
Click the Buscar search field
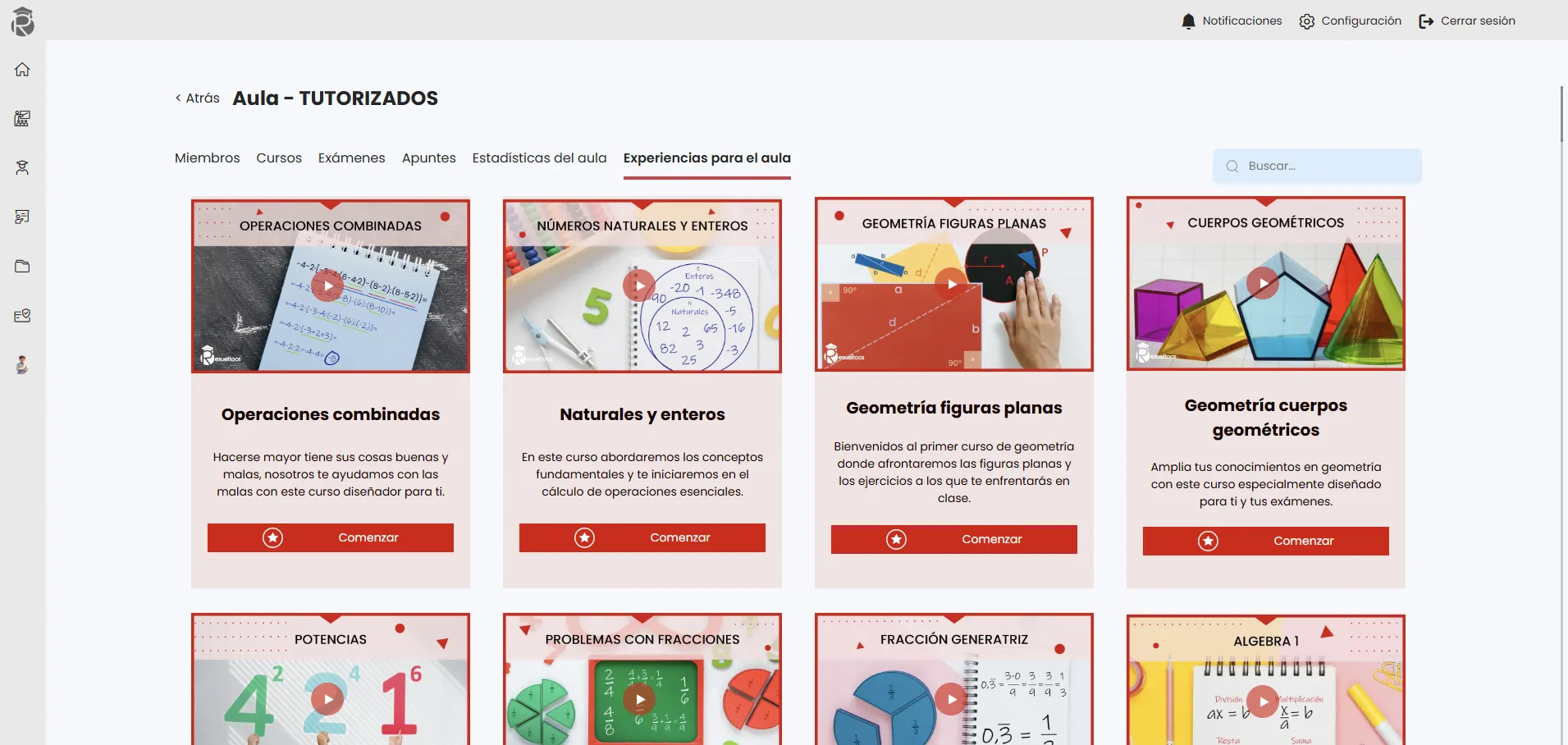[1317, 166]
